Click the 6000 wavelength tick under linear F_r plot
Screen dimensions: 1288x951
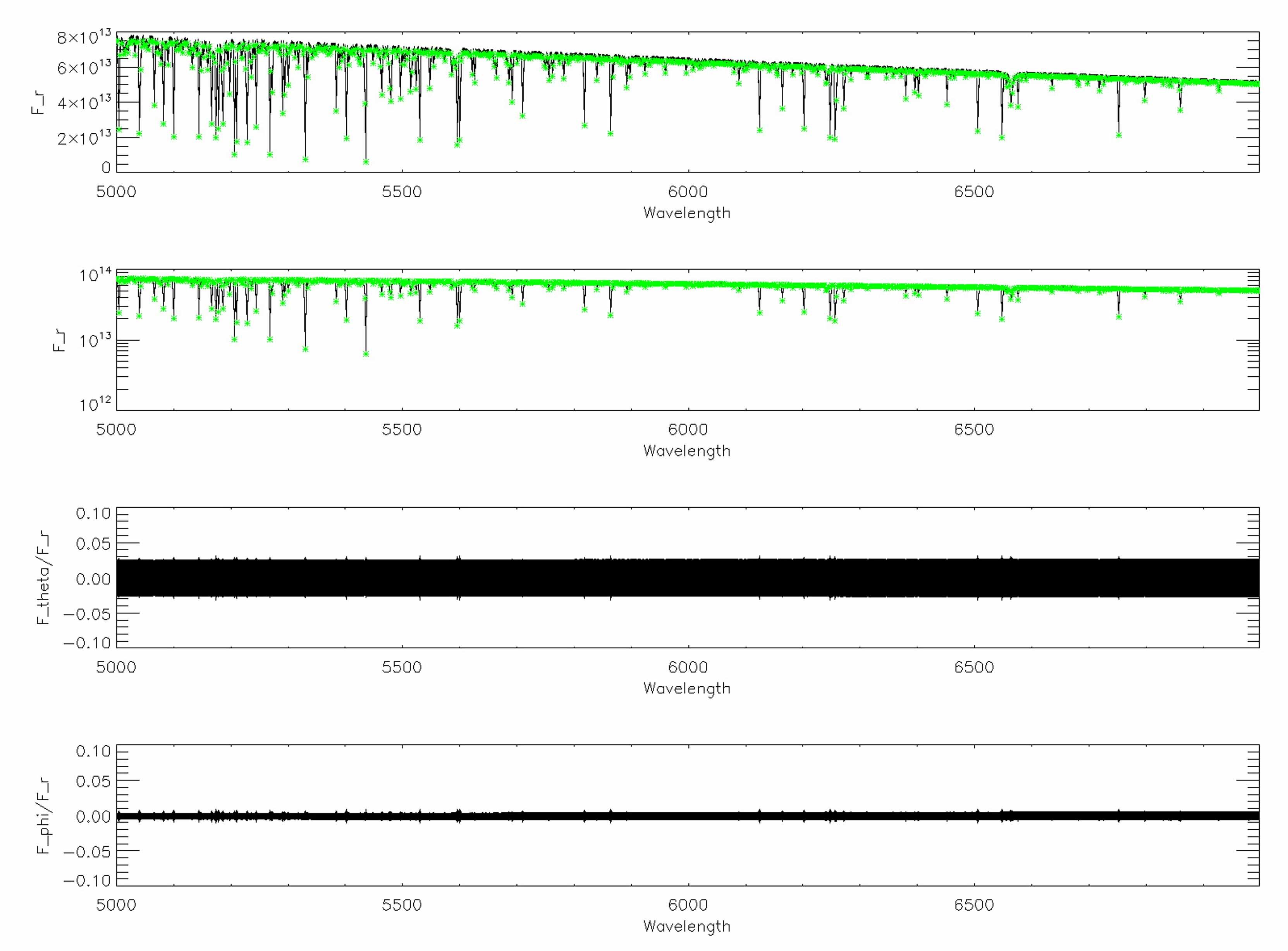688,192
